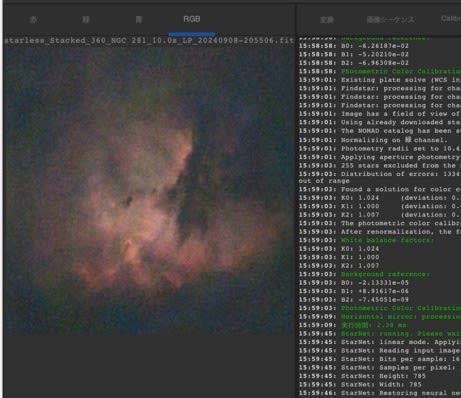Viewport: 461px width, 398px height.
Task: Click the 'After renormalization, the' log line
Action: tap(380, 232)
